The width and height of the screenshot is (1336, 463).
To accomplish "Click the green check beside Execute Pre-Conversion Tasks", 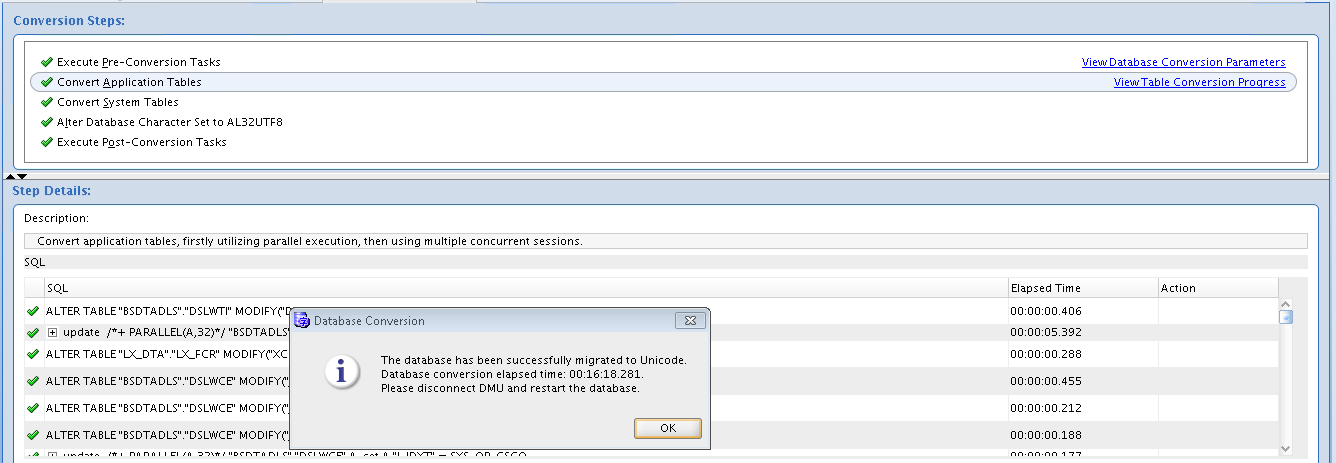I will pos(46,62).
